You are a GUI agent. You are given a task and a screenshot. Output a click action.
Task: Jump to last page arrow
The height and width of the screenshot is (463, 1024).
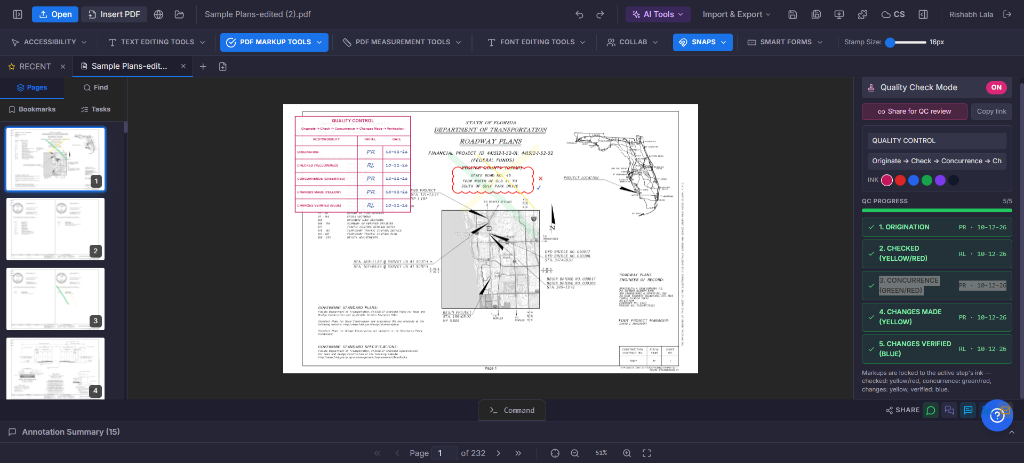pyautogui.click(x=518, y=453)
